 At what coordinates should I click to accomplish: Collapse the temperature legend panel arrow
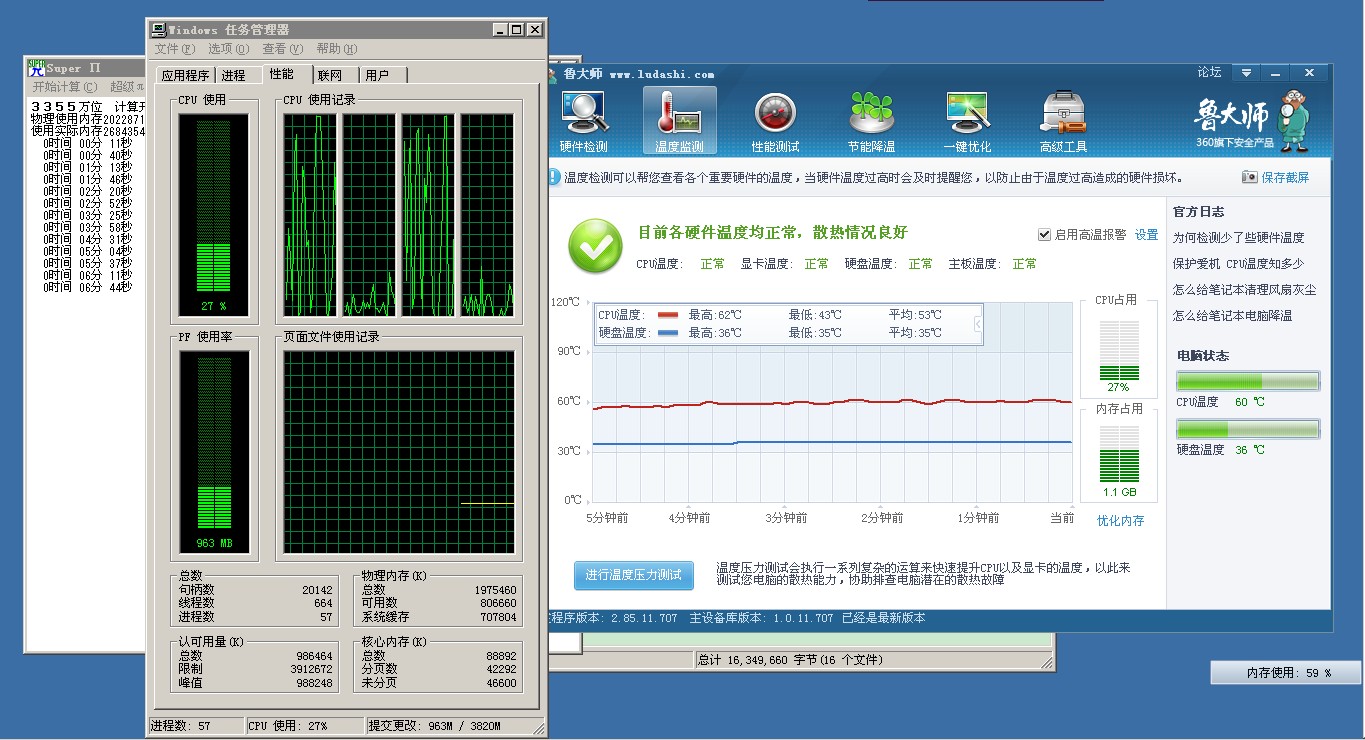[977, 324]
